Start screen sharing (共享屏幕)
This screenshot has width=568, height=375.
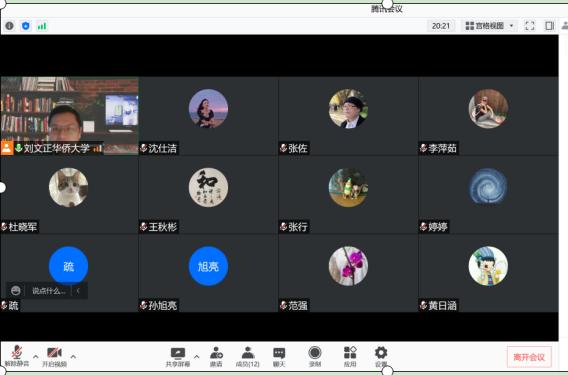pos(178,357)
